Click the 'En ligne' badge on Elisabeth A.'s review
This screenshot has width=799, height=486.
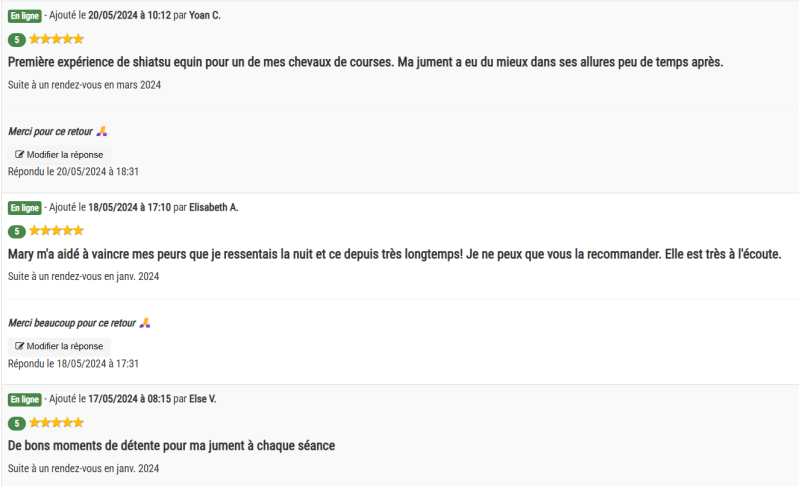[x=24, y=208]
